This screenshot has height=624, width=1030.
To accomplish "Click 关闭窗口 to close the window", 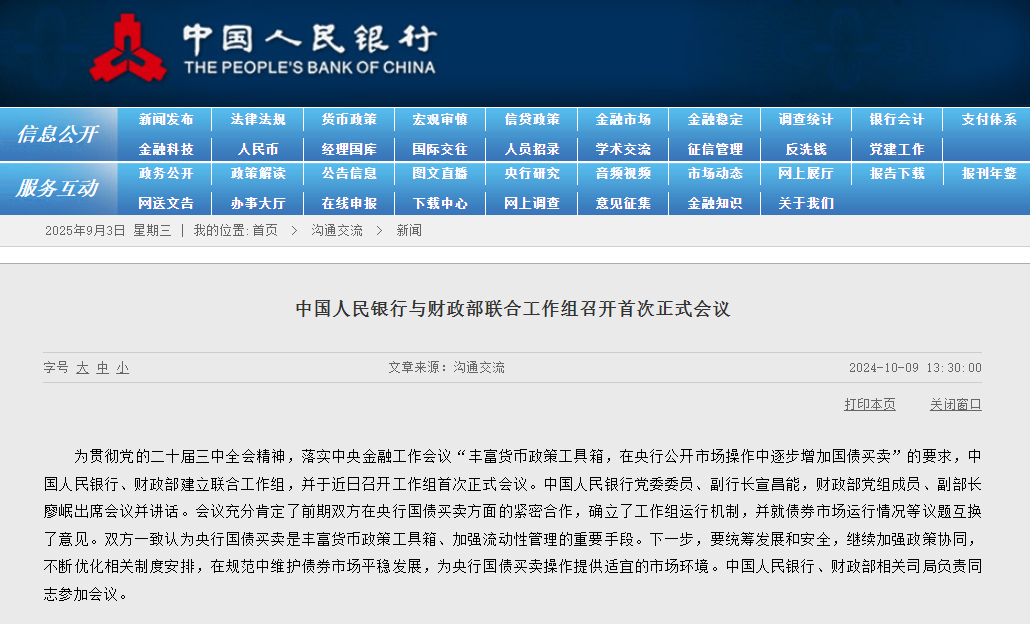I will tap(956, 405).
